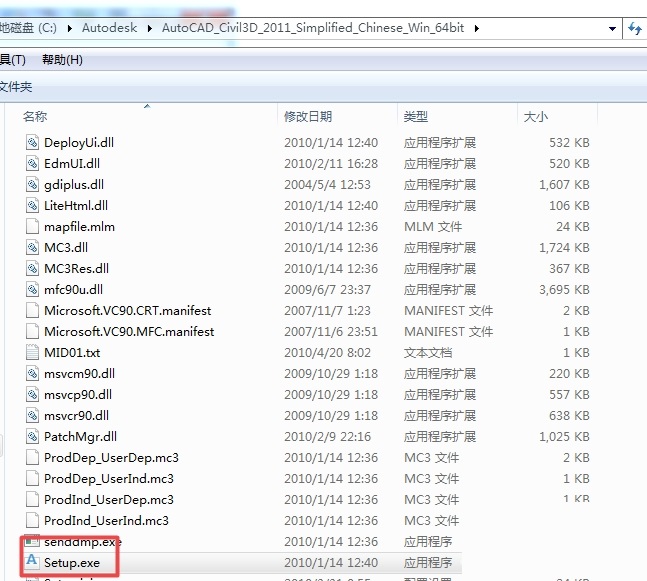Expand the arrow after the (C:) drive
Viewport: 647px width, 581px height.
click(69, 28)
